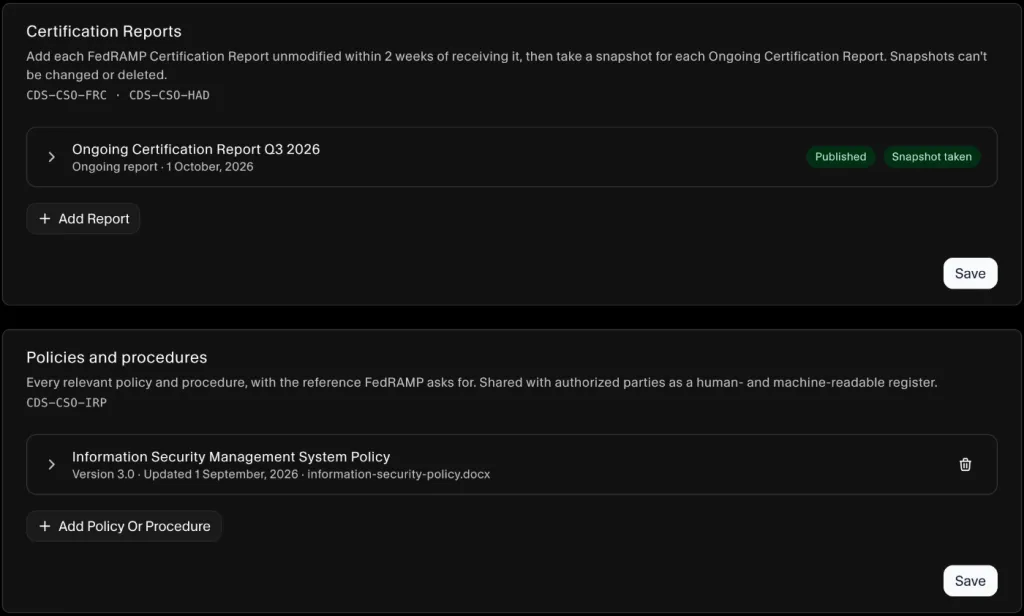Click the Add Report button
Image resolution: width=1024 pixels, height=616 pixels.
[83, 219]
